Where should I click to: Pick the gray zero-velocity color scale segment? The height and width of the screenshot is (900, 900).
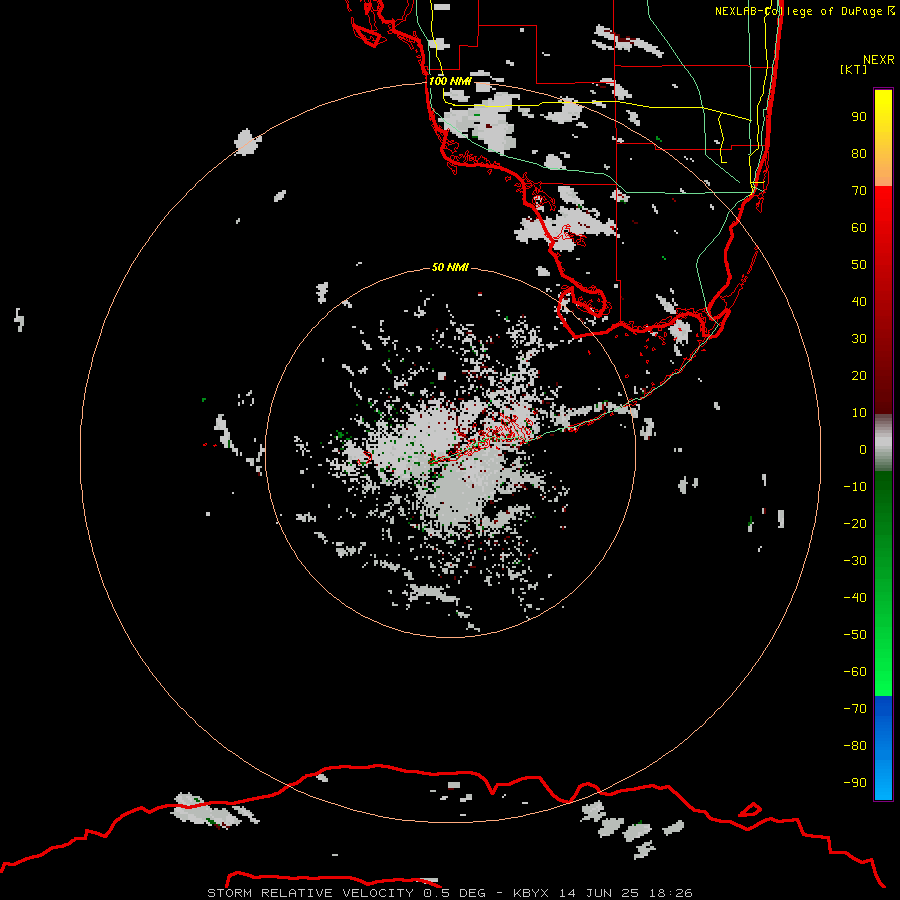(x=883, y=443)
